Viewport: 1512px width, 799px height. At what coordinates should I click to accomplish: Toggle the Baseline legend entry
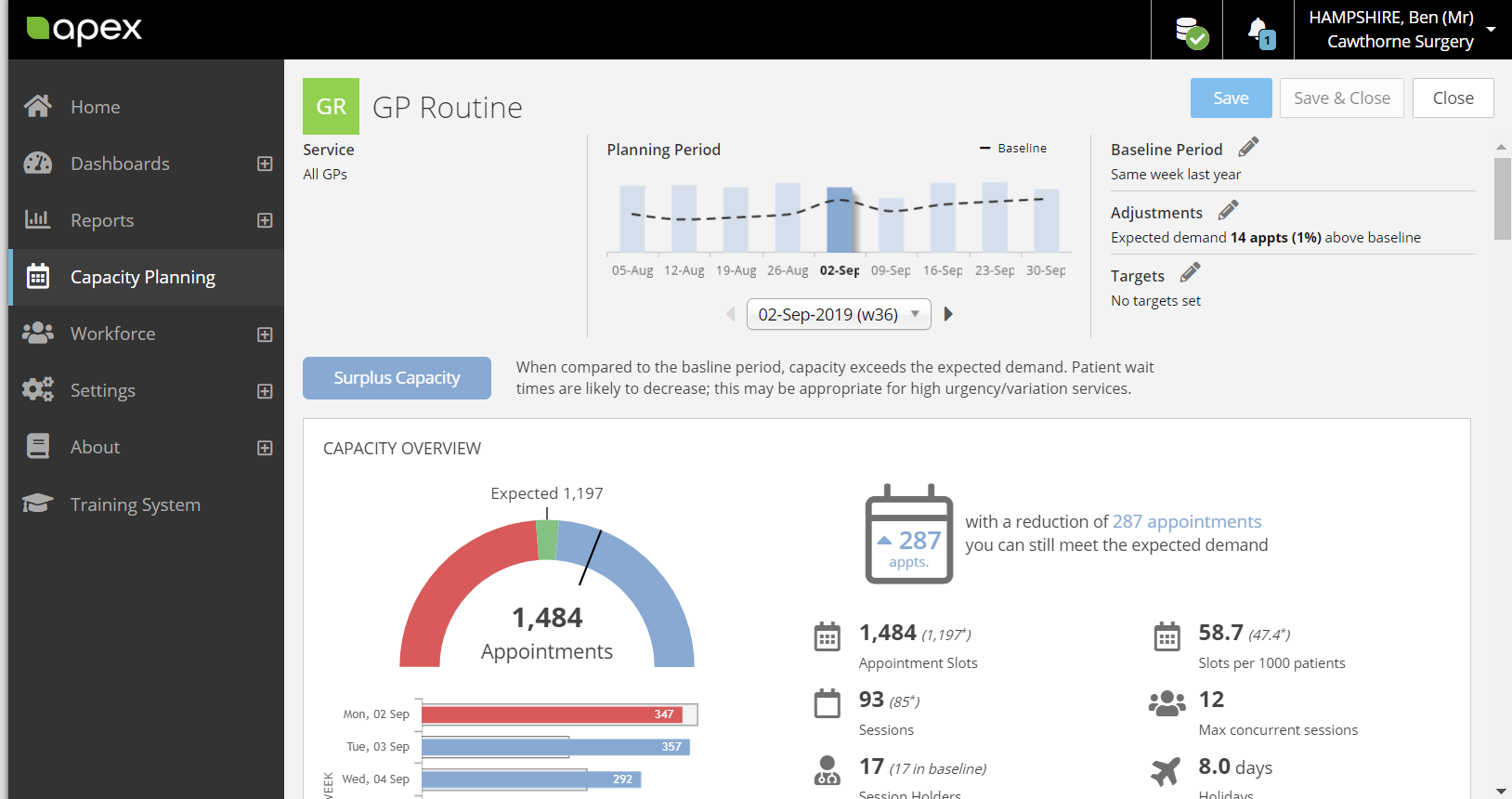click(x=1013, y=148)
